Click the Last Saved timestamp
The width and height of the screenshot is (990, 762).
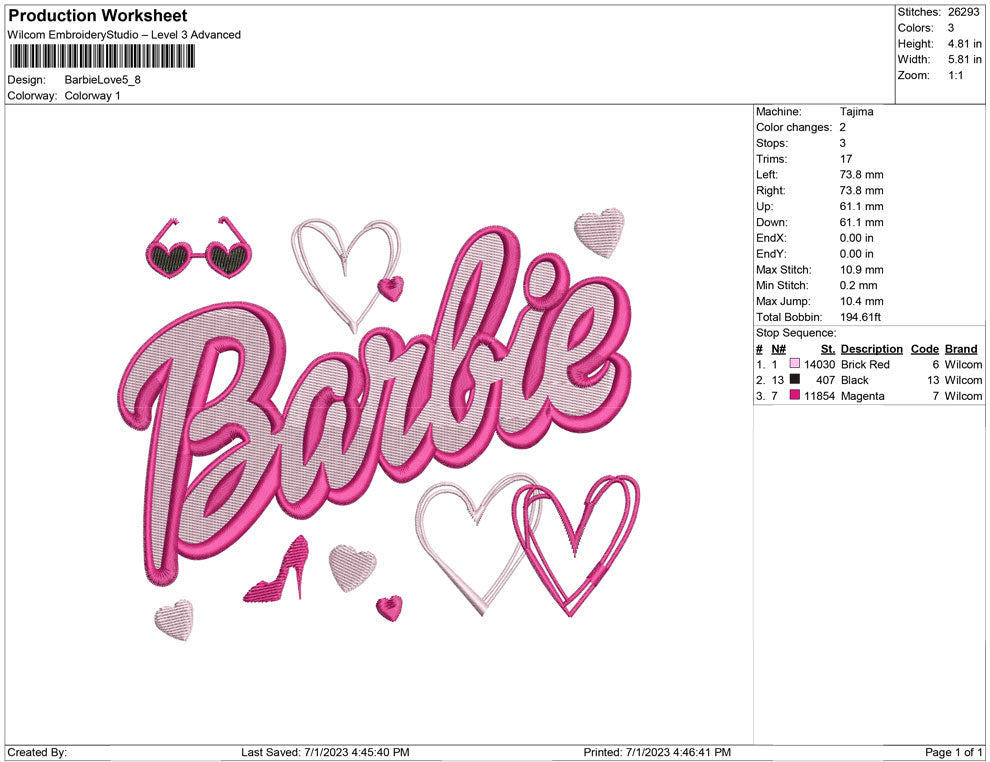(325, 752)
